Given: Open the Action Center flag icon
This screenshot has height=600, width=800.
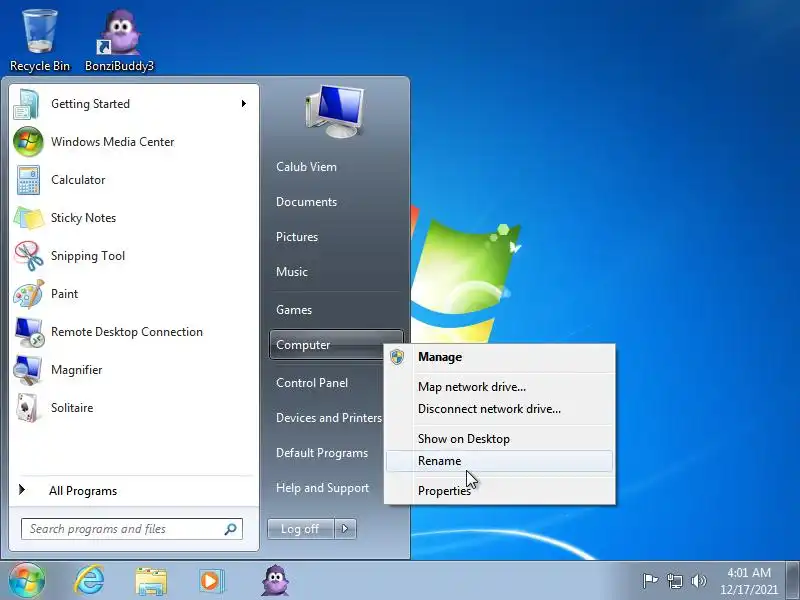Looking at the screenshot, I should coord(650,581).
